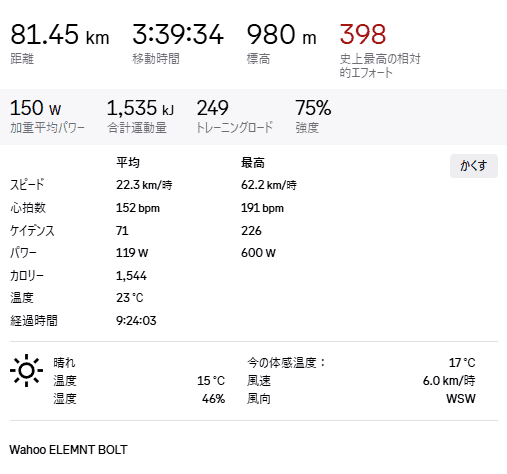
Task: Click the Wahoo ELEMNT BOLT device name
Action: click(x=68, y=450)
